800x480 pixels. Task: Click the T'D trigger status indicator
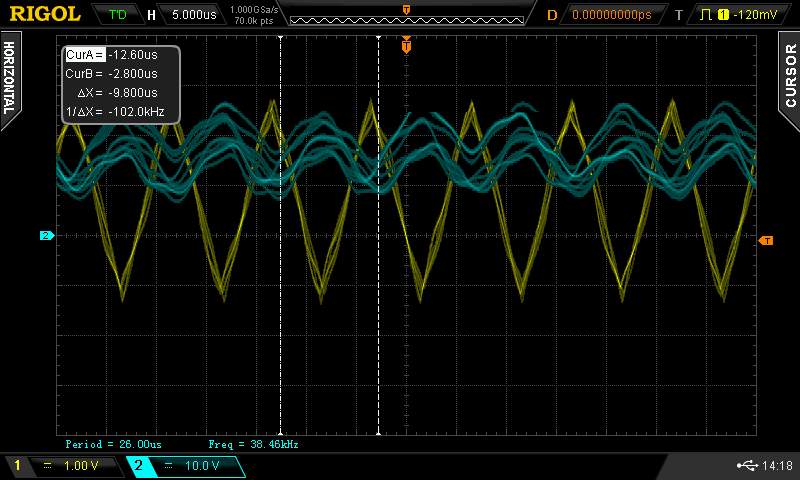tap(117, 15)
